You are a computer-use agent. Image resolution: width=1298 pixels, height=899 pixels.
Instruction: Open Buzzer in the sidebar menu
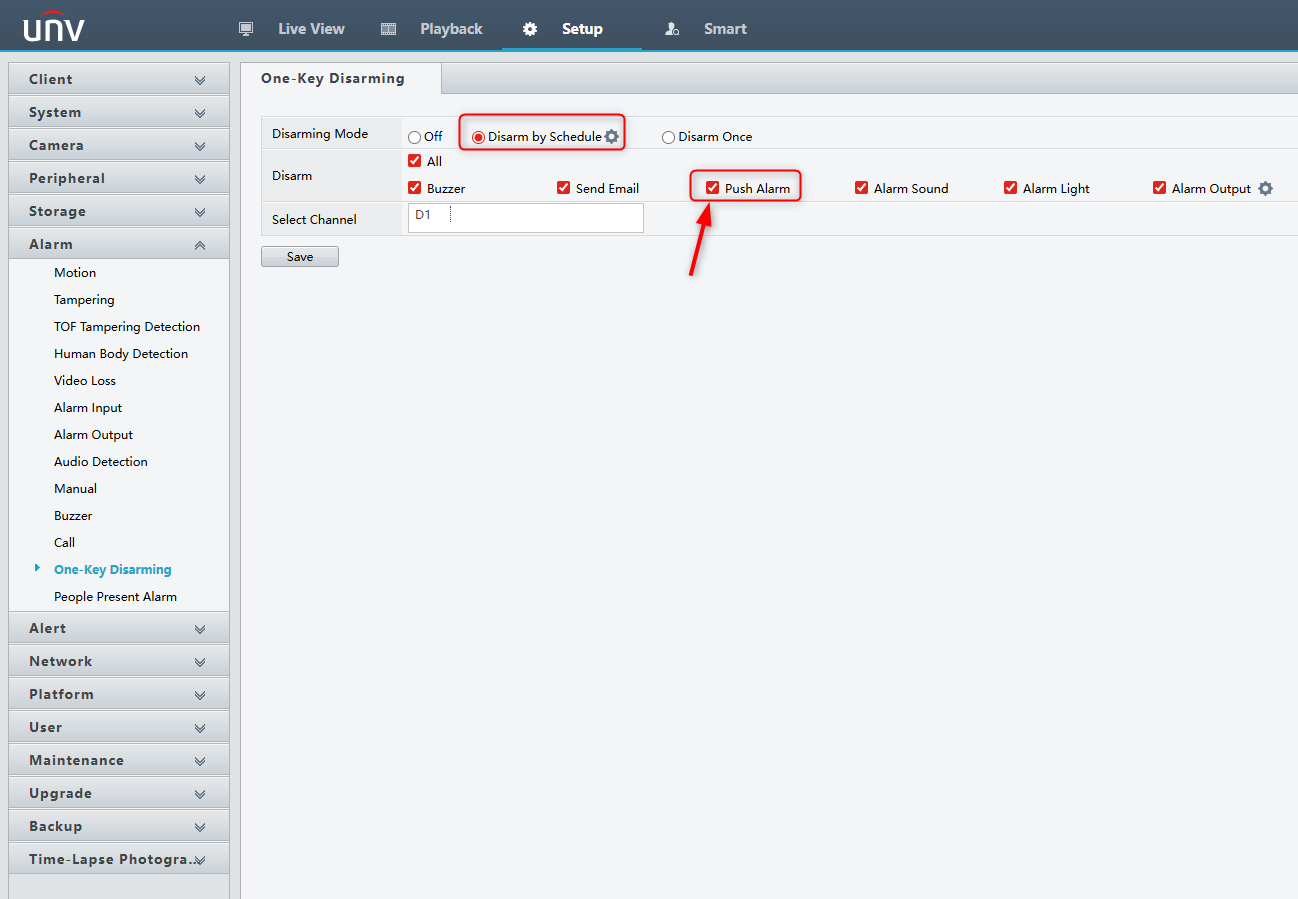point(73,516)
